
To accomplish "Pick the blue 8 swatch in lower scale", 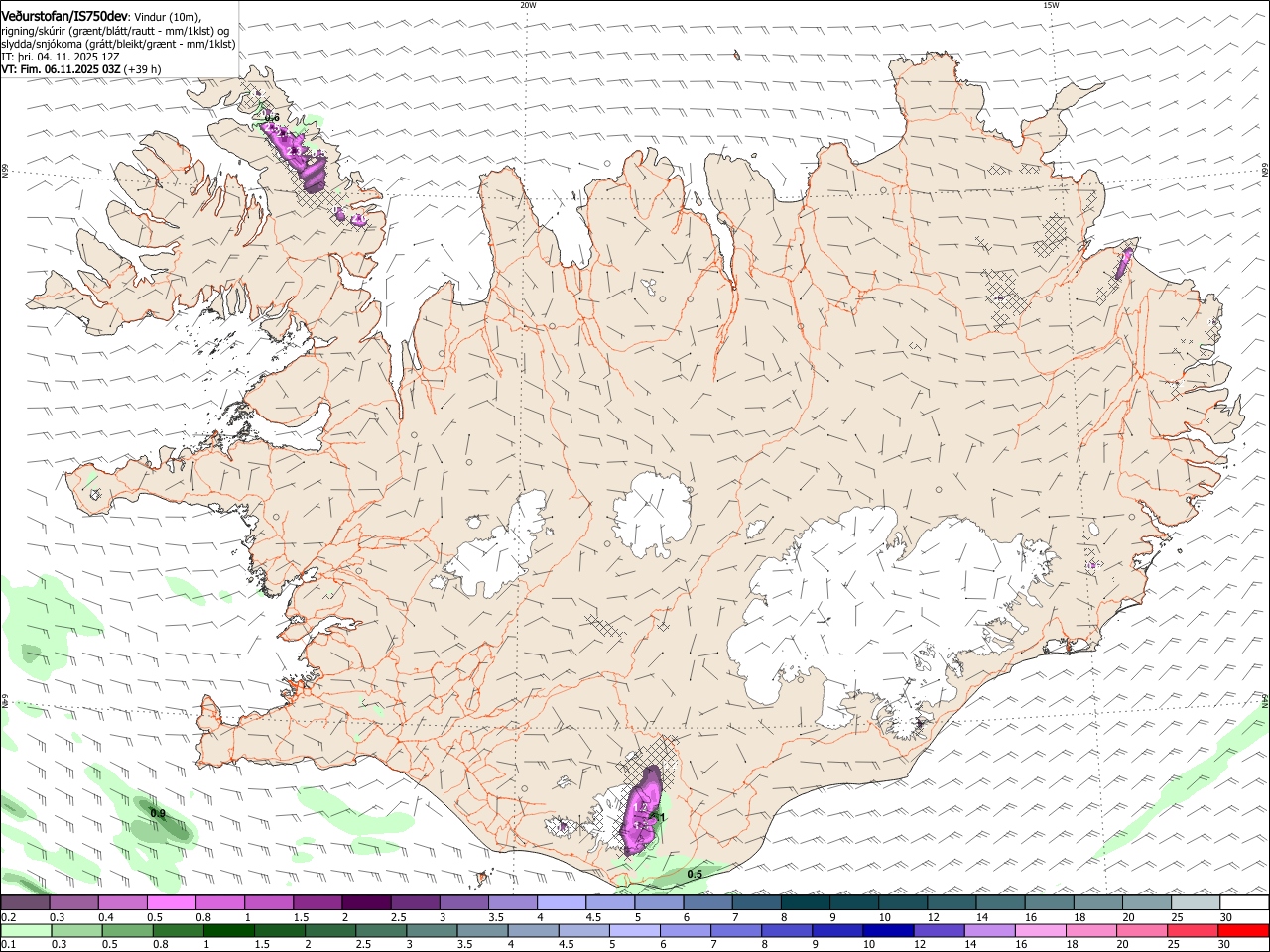I will click(x=787, y=930).
